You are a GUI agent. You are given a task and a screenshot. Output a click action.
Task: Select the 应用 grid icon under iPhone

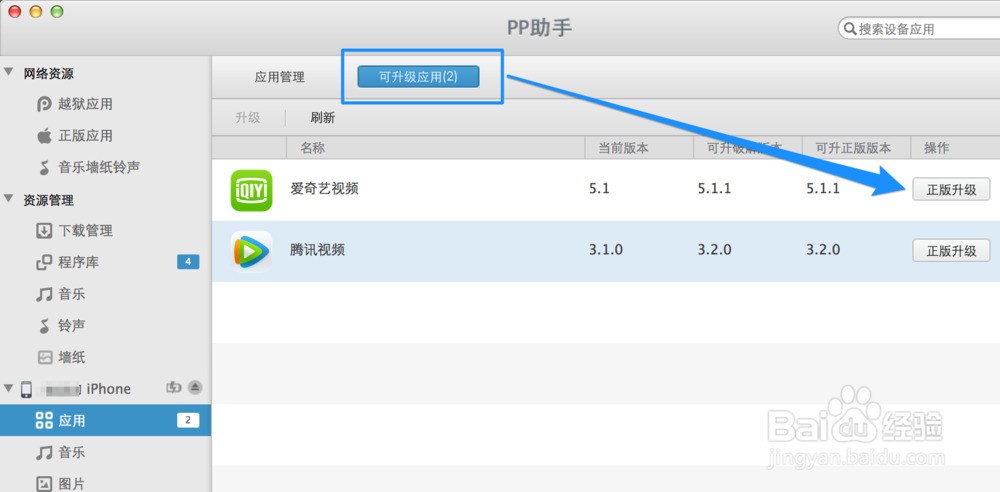tap(44, 421)
